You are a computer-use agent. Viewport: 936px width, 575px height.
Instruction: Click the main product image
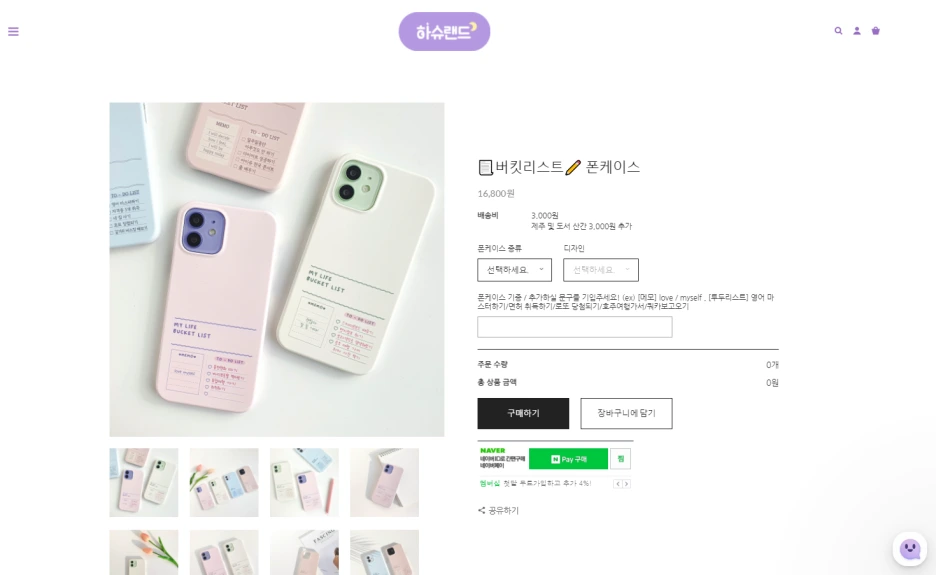tap(276, 269)
